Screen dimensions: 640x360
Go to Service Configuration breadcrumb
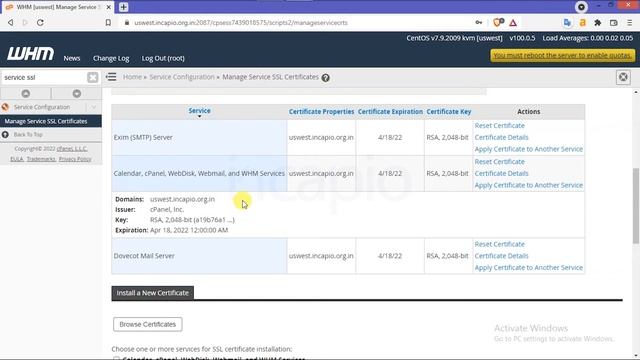[182, 77]
